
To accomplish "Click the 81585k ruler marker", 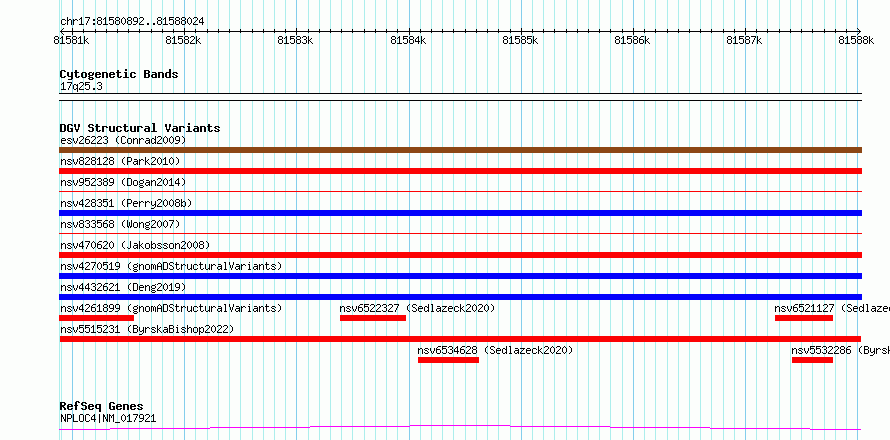I will (x=522, y=40).
